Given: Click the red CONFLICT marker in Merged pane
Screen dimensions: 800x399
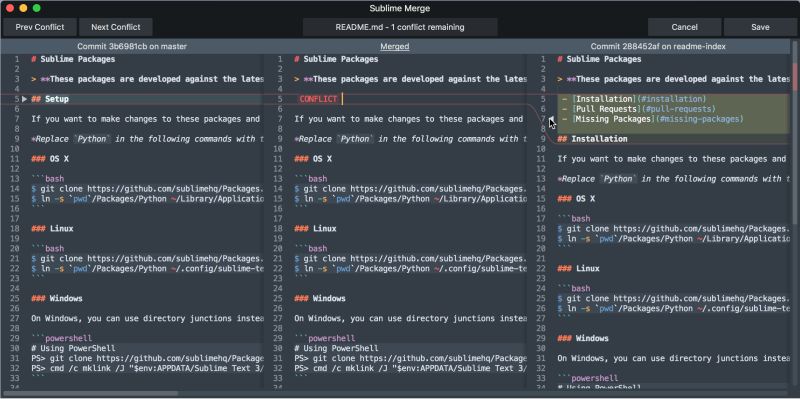Looking at the screenshot, I should coord(318,99).
